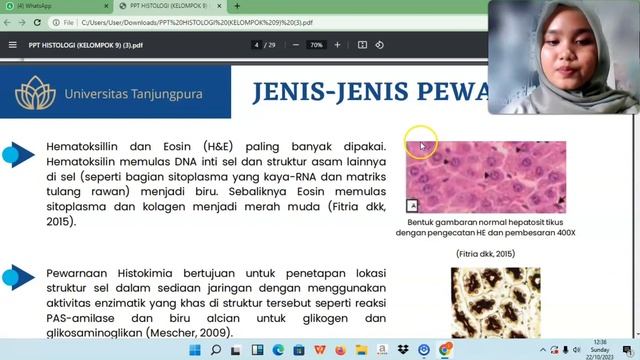
Task: Click the microphone tray icon
Action: 566,350
